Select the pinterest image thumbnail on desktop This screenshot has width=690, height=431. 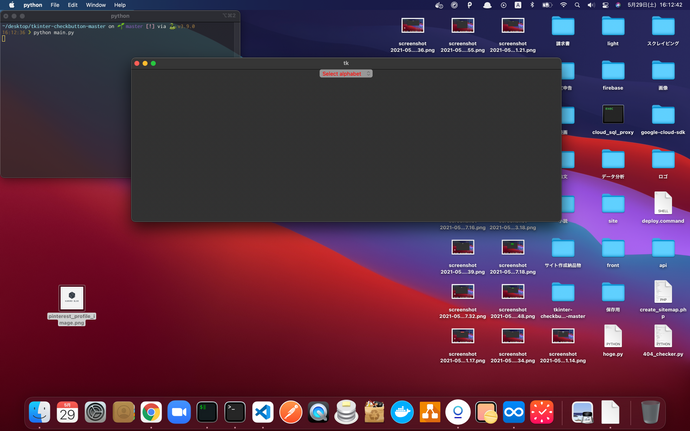[x=72, y=298]
